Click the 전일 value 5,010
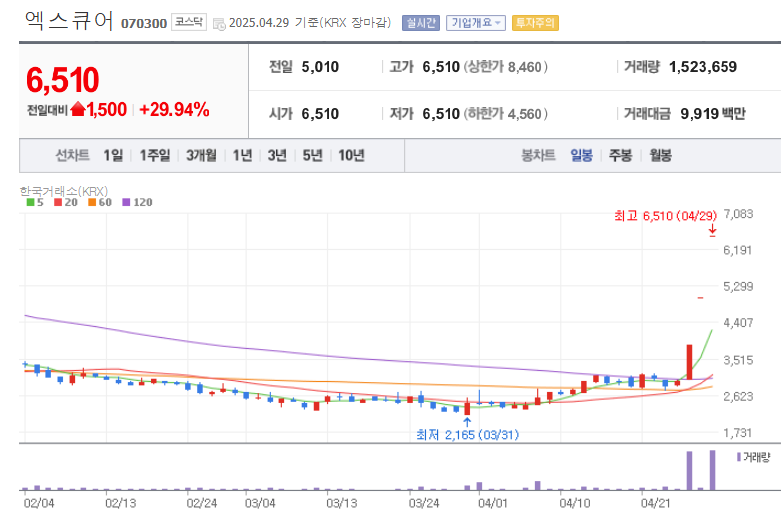This screenshot has height=529, width=781. pyautogui.click(x=320, y=67)
